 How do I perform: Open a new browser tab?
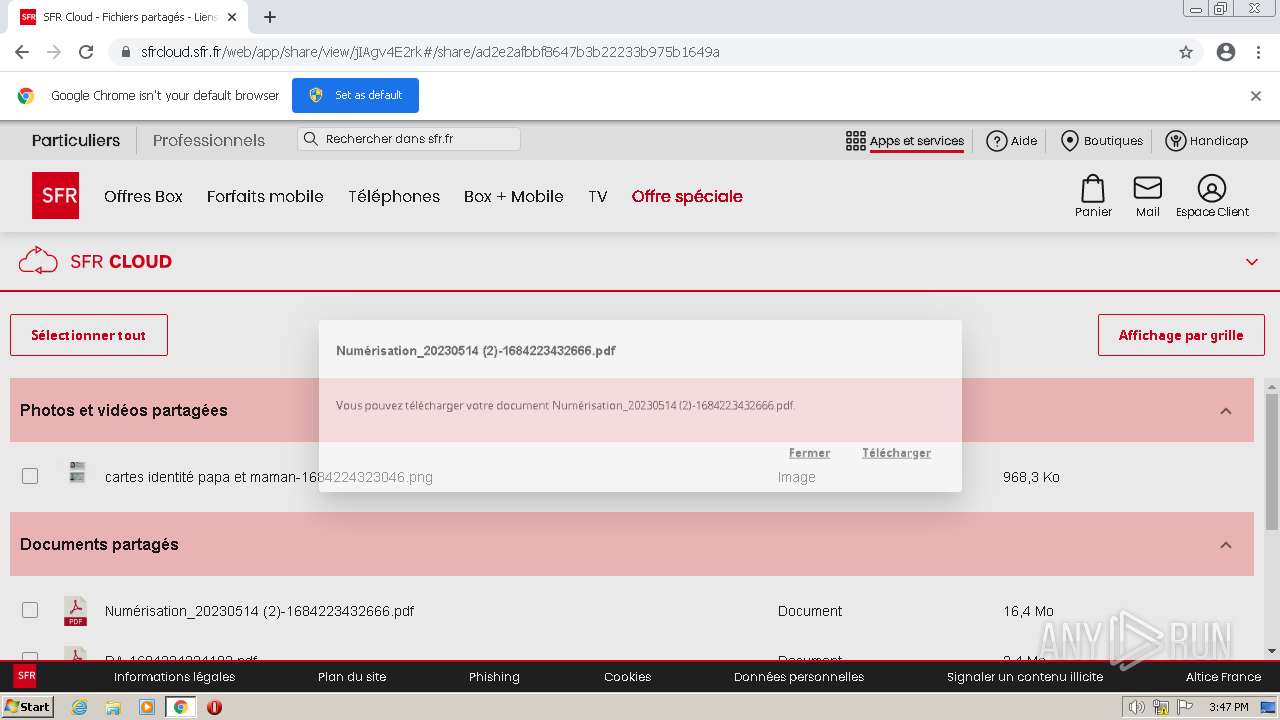coord(270,17)
